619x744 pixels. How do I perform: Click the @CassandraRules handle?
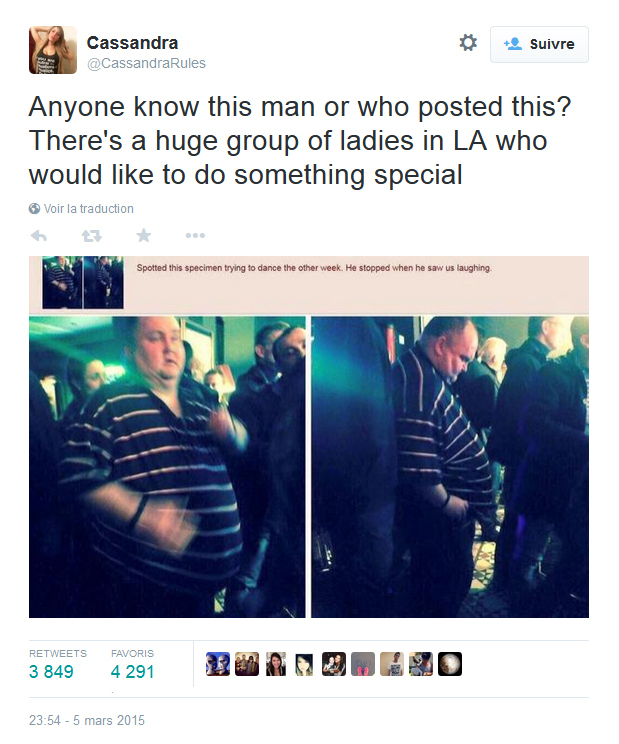(x=146, y=63)
